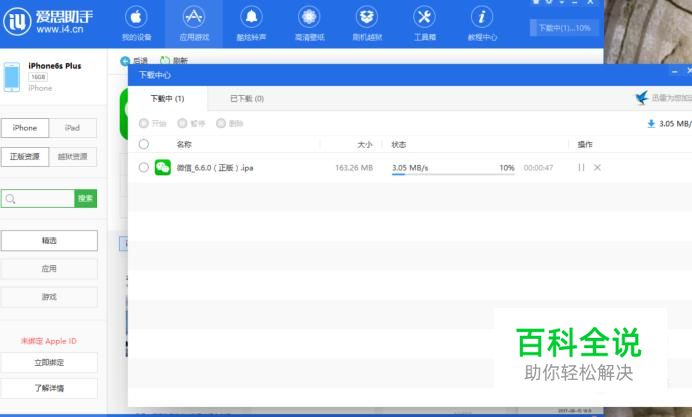Click the 16GB capacity badge

38,77
